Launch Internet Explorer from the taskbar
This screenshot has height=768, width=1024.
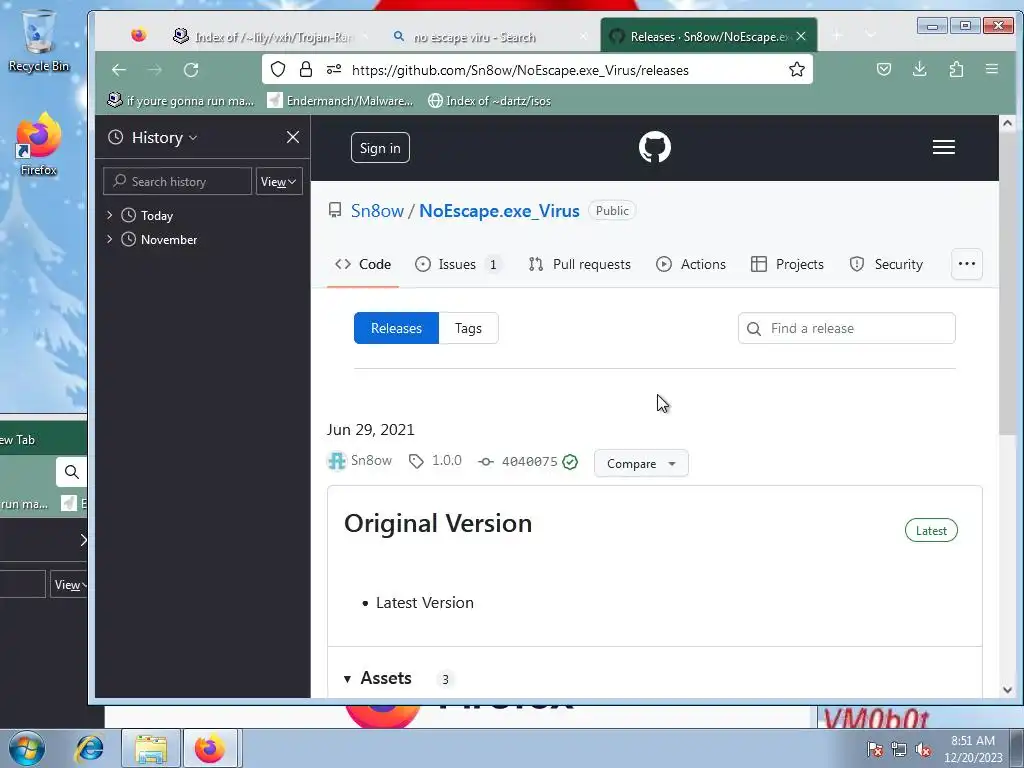tap(89, 748)
